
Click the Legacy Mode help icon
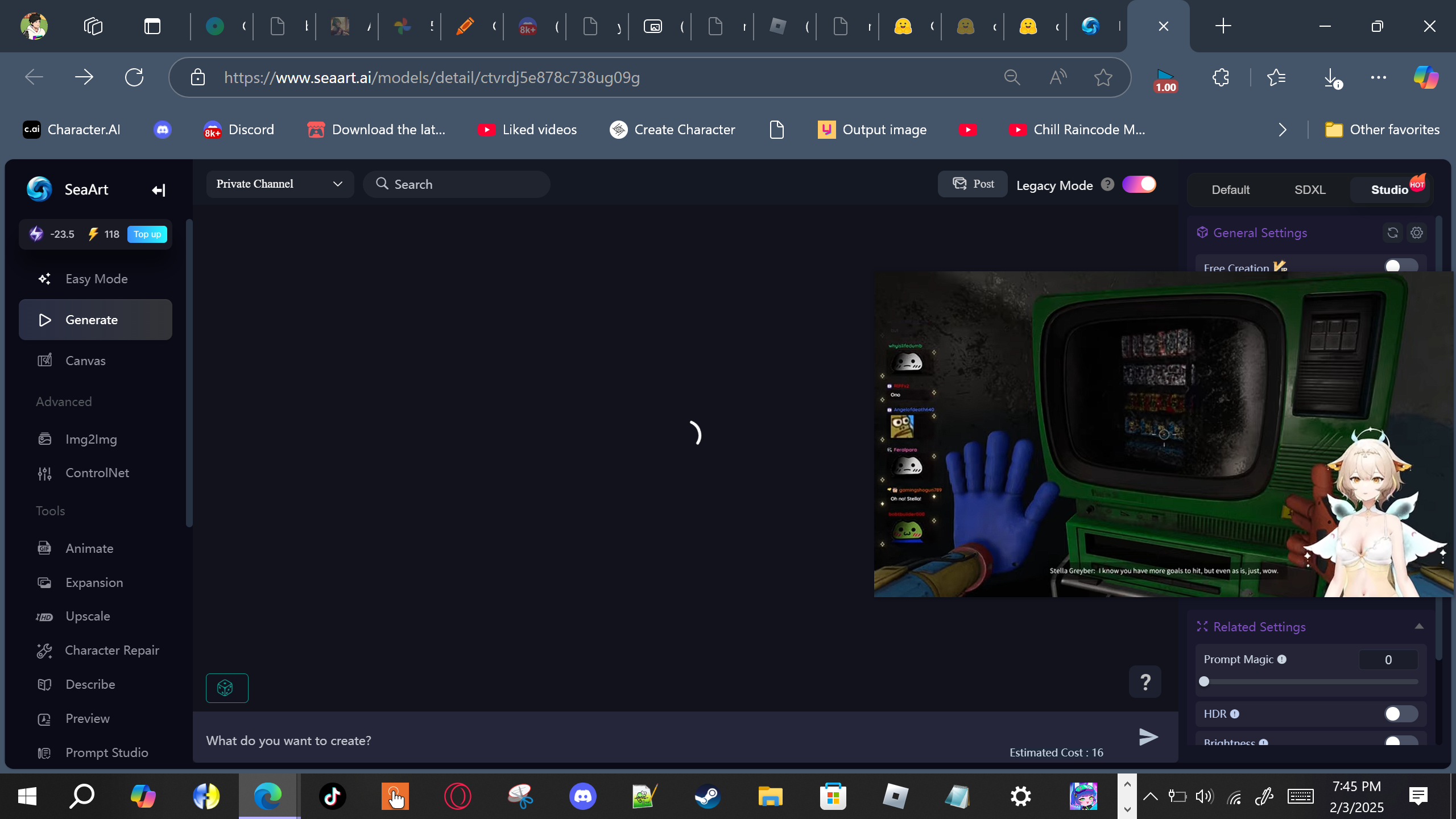1107,184
